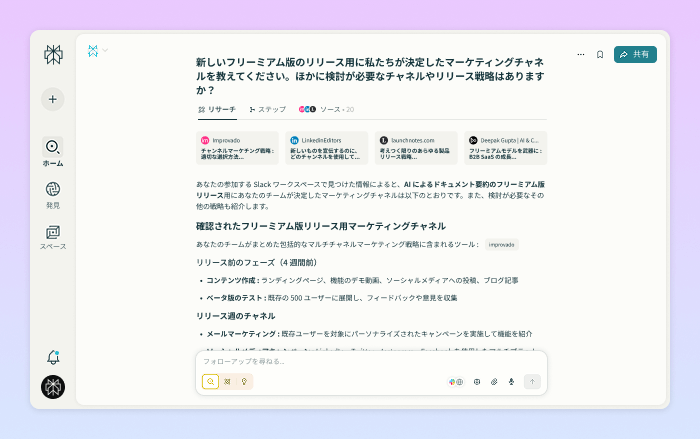Enable the lightbulb labs mode toggle
Image resolution: width=700 pixels, height=439 pixels.
(x=244, y=381)
